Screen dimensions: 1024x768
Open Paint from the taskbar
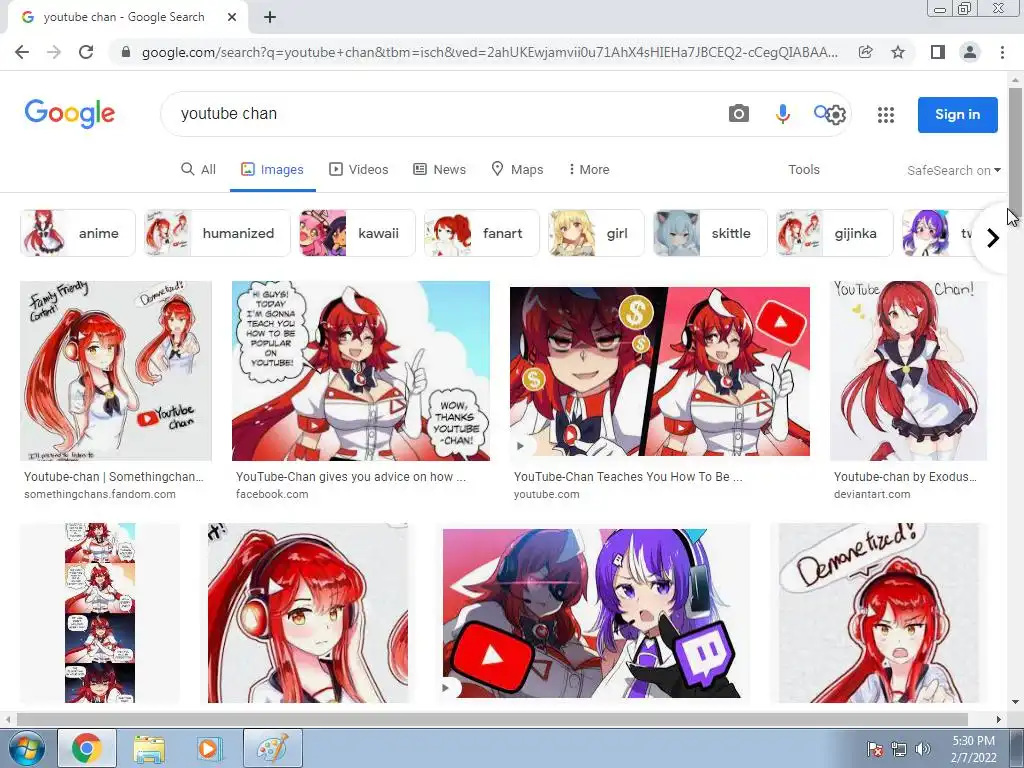pyautogui.click(x=272, y=748)
